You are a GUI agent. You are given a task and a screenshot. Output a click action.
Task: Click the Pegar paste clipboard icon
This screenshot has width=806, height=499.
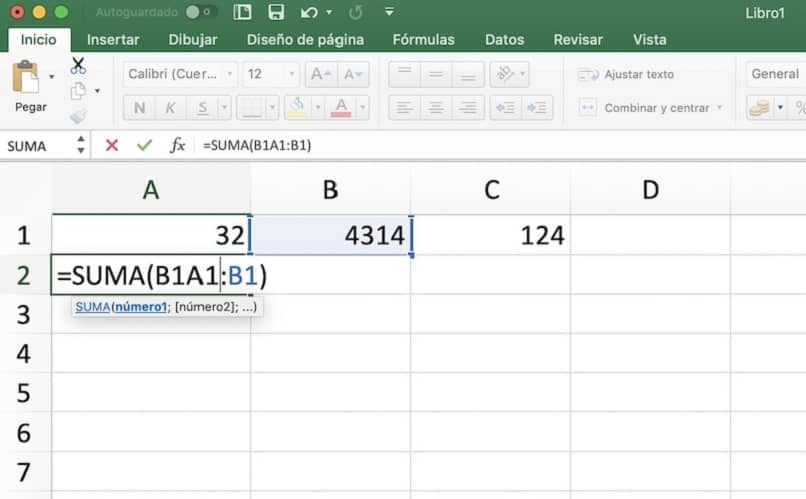[x=26, y=77]
